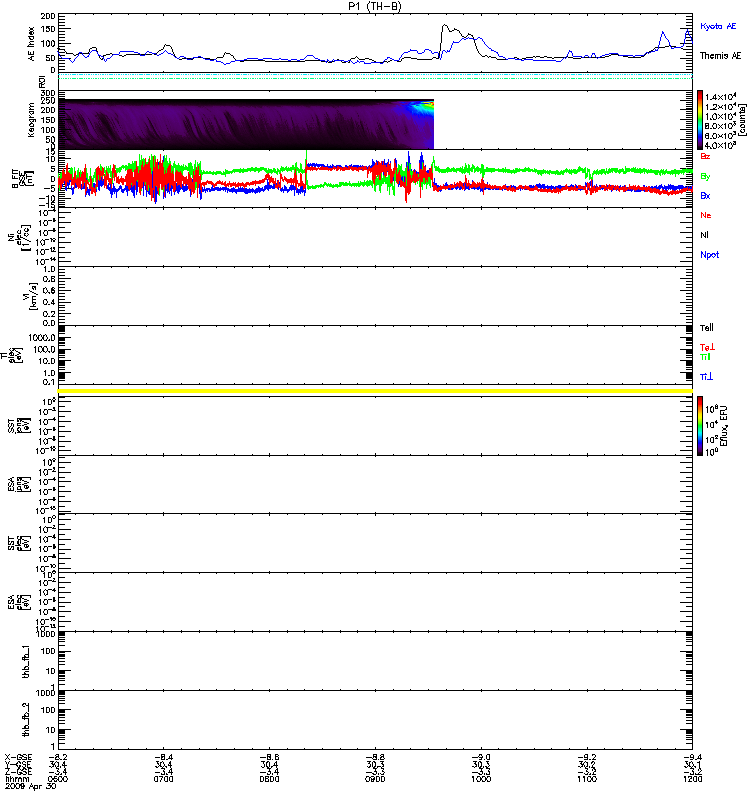Click the 1200 time label
This screenshot has width=750, height=800.
pyautogui.click(x=692, y=779)
